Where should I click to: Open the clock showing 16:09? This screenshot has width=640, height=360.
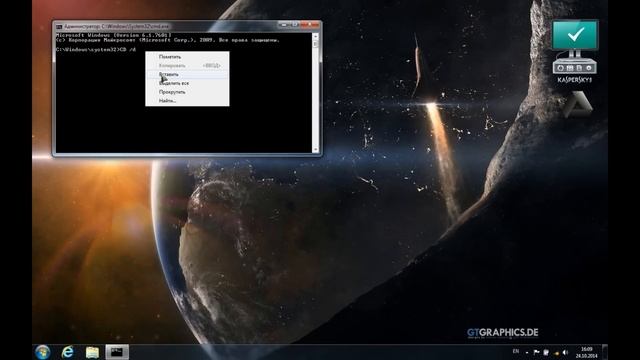click(587, 352)
